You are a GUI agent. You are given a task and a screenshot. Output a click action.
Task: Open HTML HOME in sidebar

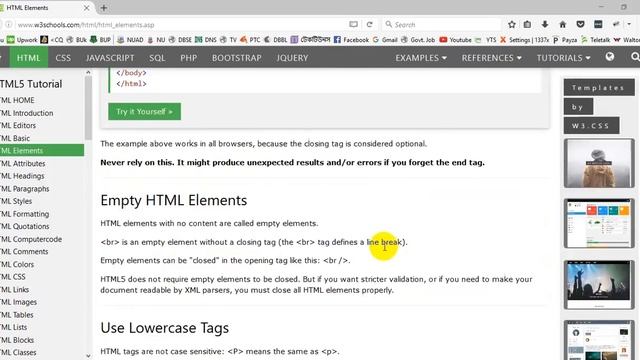coord(17,100)
